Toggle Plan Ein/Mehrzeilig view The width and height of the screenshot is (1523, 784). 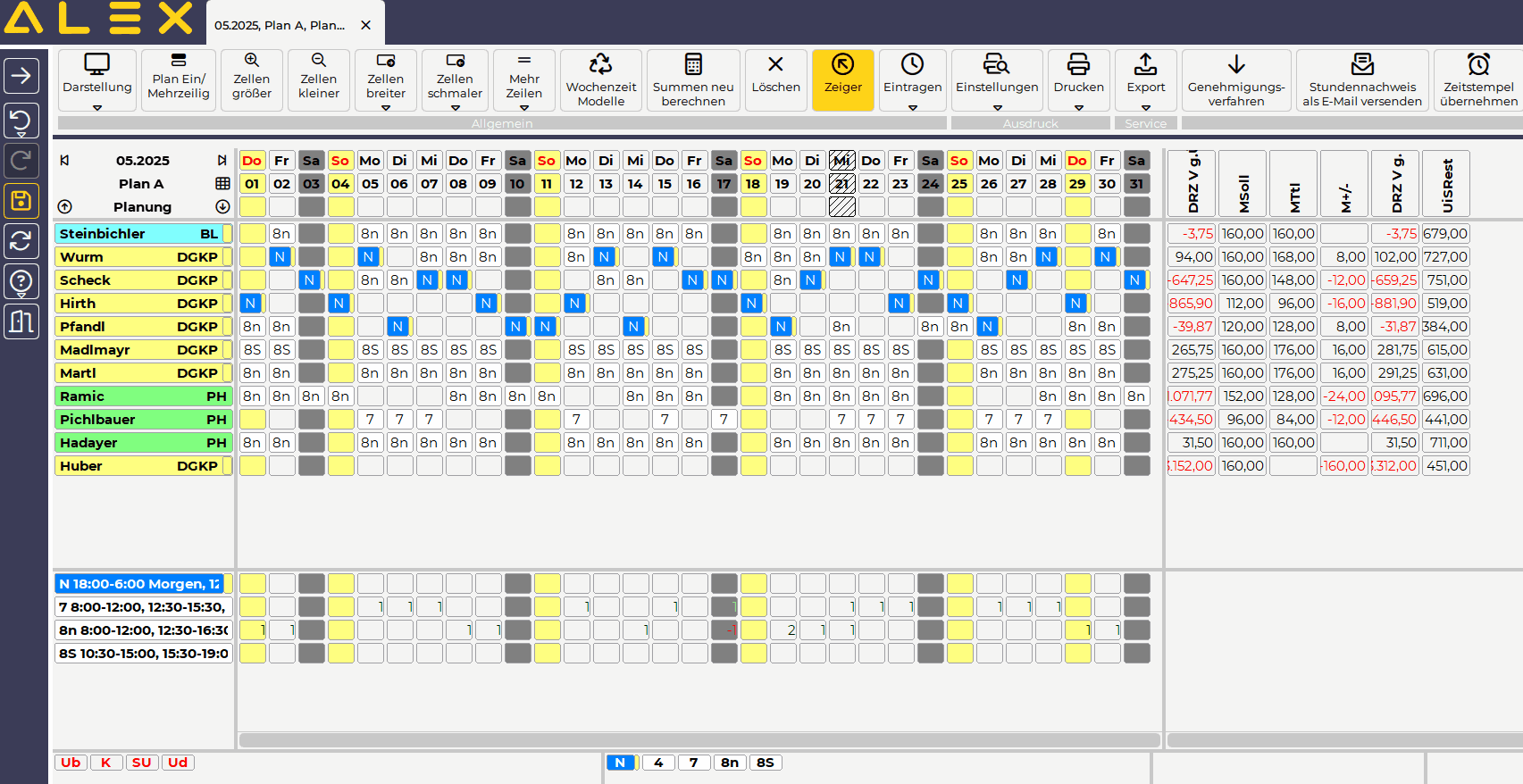tap(179, 76)
